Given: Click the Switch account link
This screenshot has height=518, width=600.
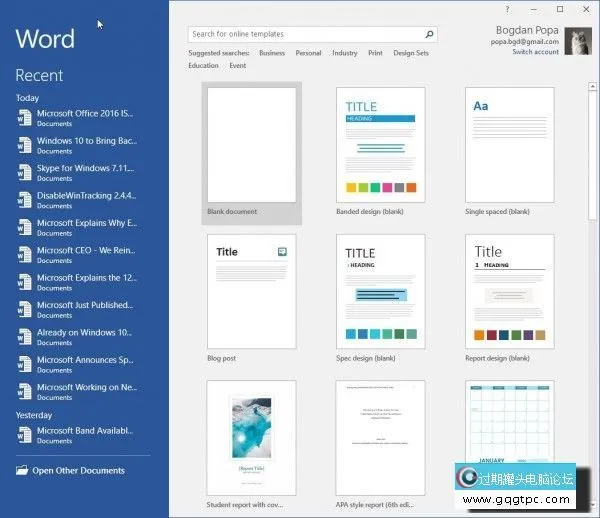Looking at the screenshot, I should (x=535, y=52).
